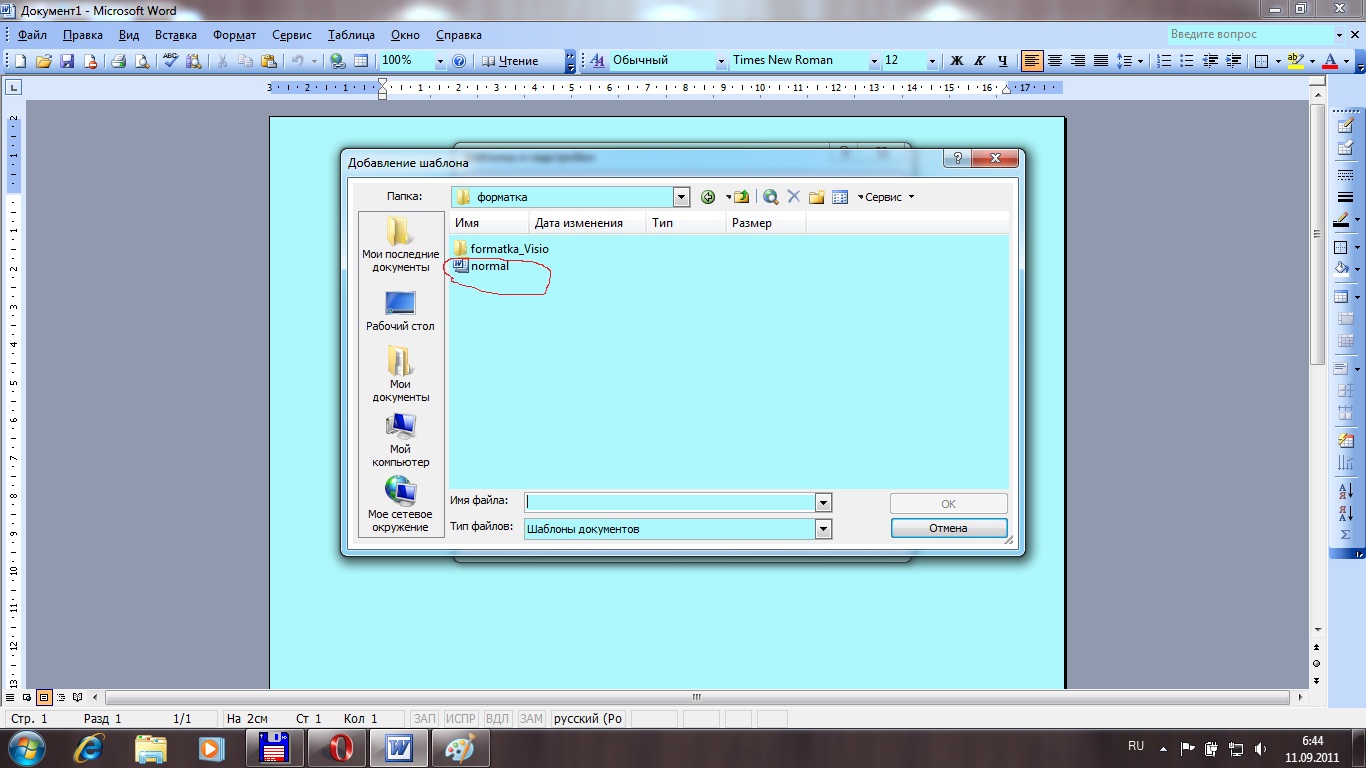The image size is (1366, 768).
Task: Select the normal template file
Action: tap(489, 266)
